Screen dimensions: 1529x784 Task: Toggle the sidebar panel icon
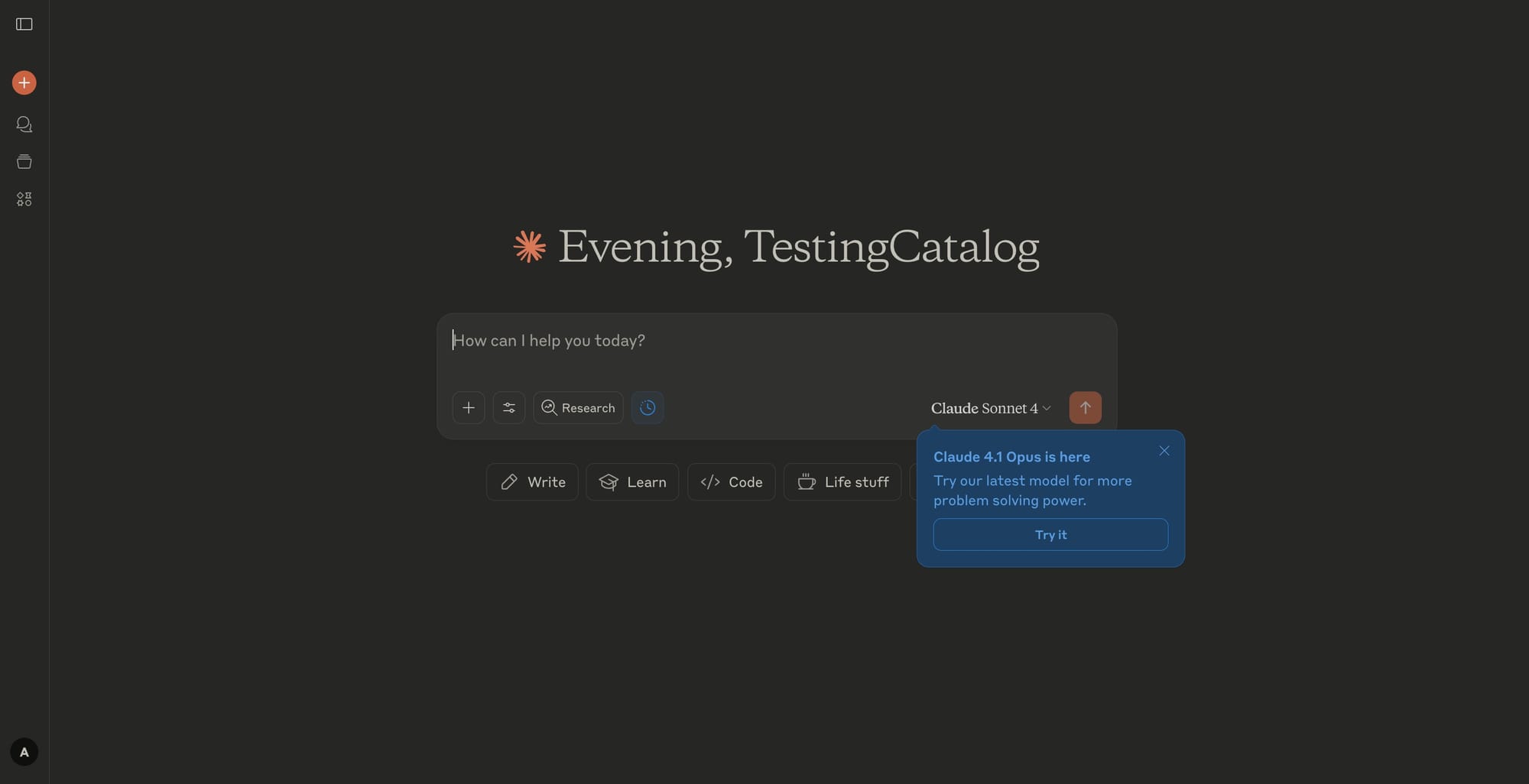24,24
